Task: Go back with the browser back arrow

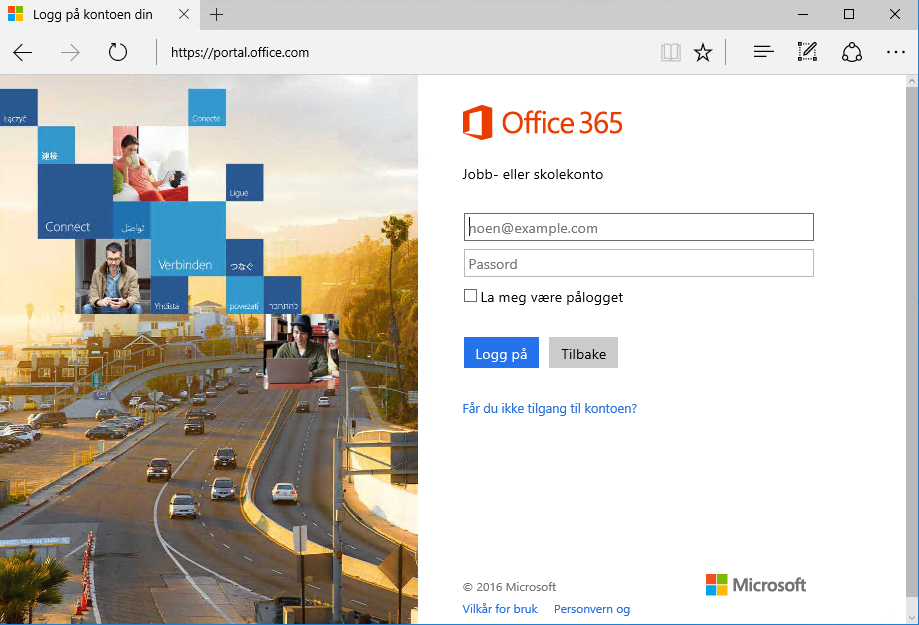Action: [x=23, y=53]
